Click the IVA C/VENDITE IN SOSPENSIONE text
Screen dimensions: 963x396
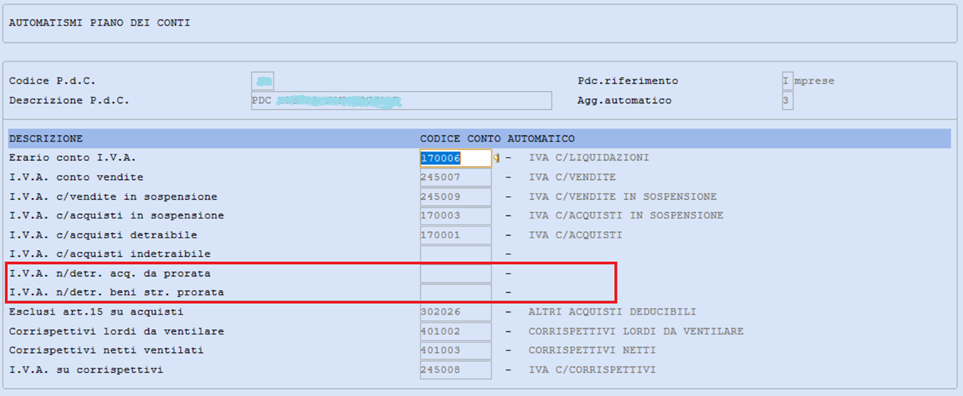click(623, 196)
